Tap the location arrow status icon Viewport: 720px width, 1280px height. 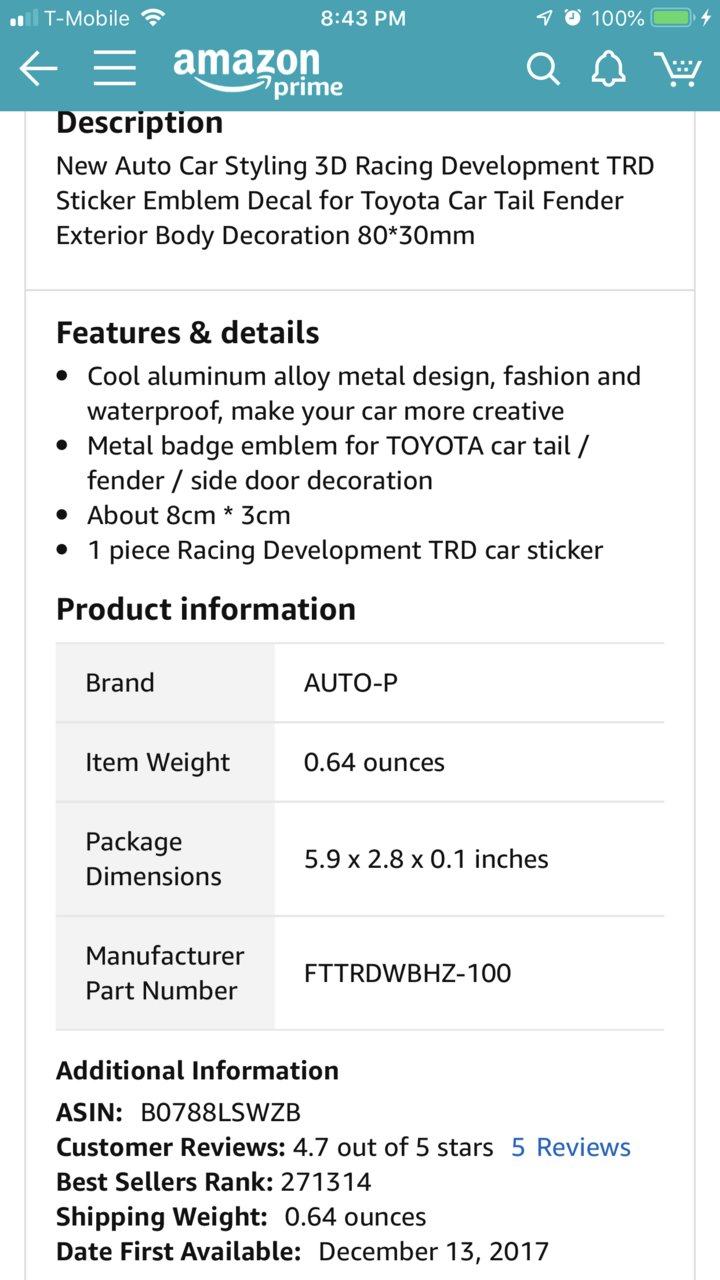[x=545, y=18]
